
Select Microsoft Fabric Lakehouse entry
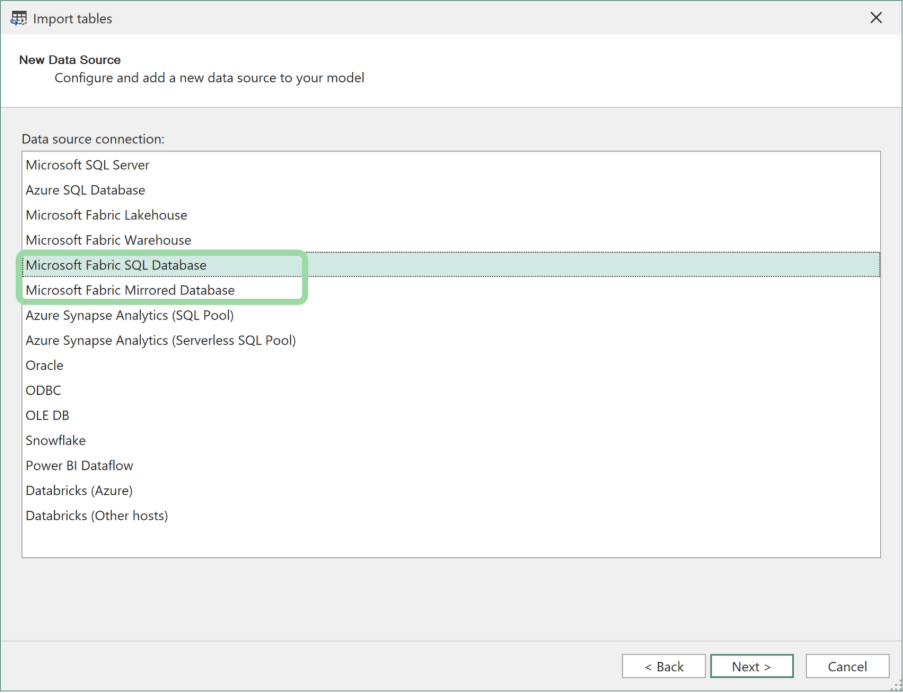pyautogui.click(x=451, y=215)
